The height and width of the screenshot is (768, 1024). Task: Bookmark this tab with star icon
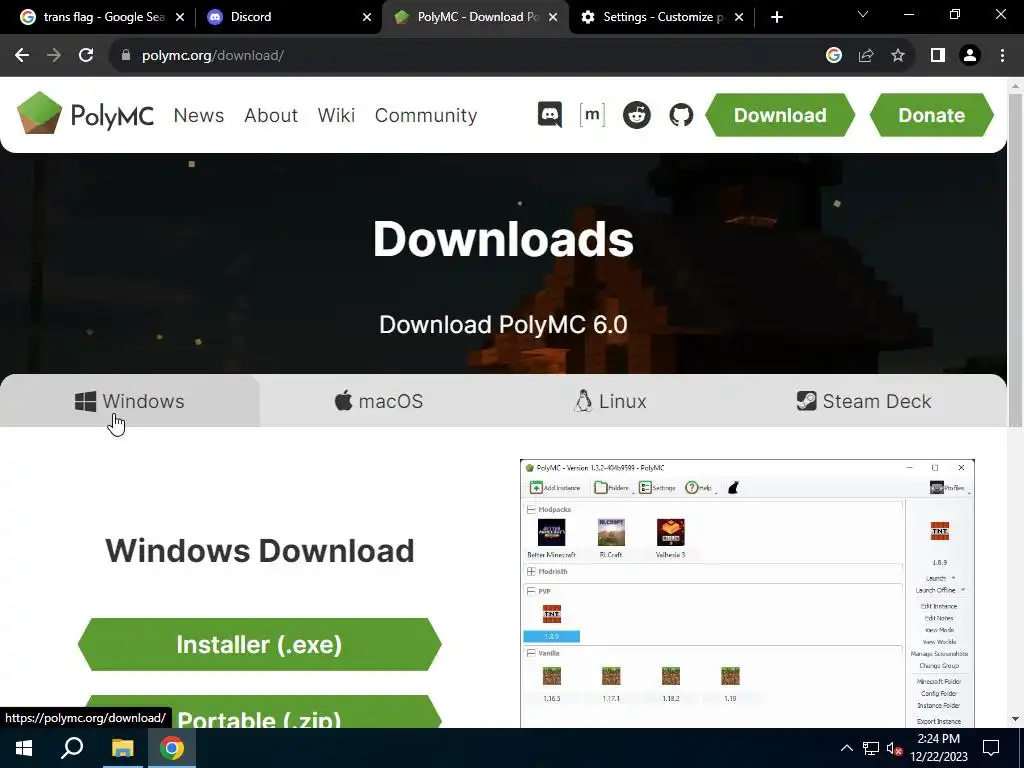[x=898, y=56]
